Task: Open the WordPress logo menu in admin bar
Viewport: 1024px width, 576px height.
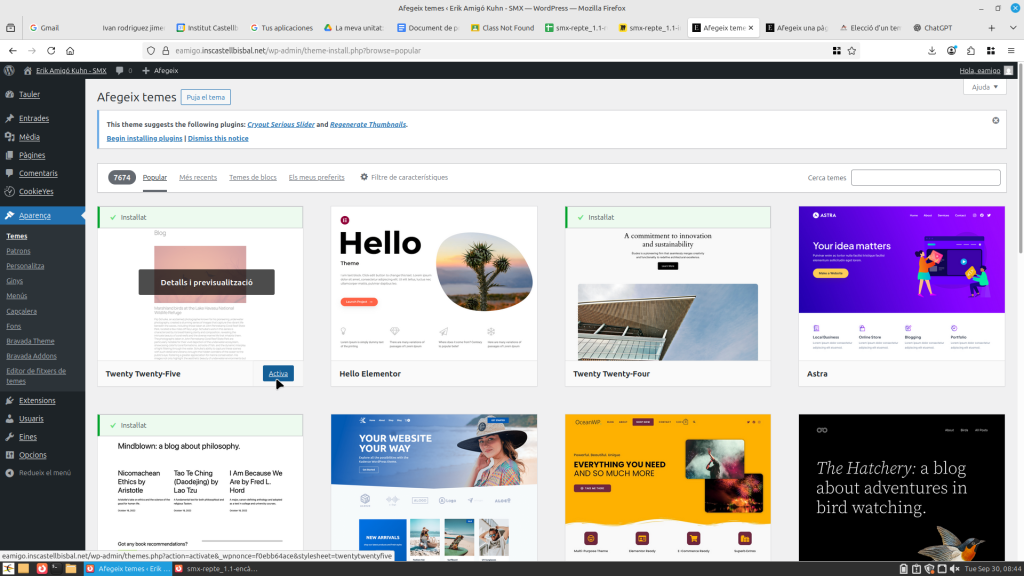Action: [9, 70]
